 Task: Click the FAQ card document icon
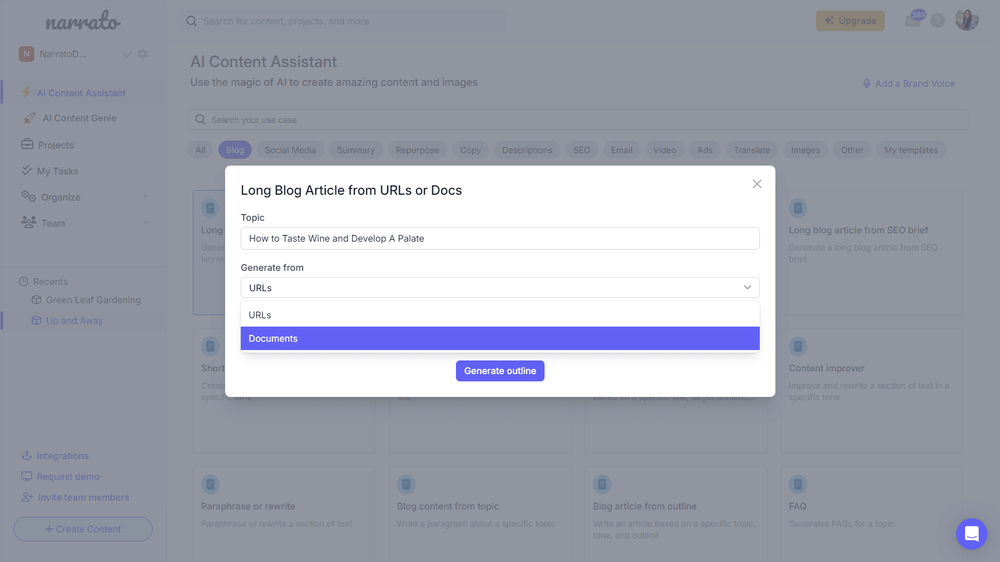point(798,484)
